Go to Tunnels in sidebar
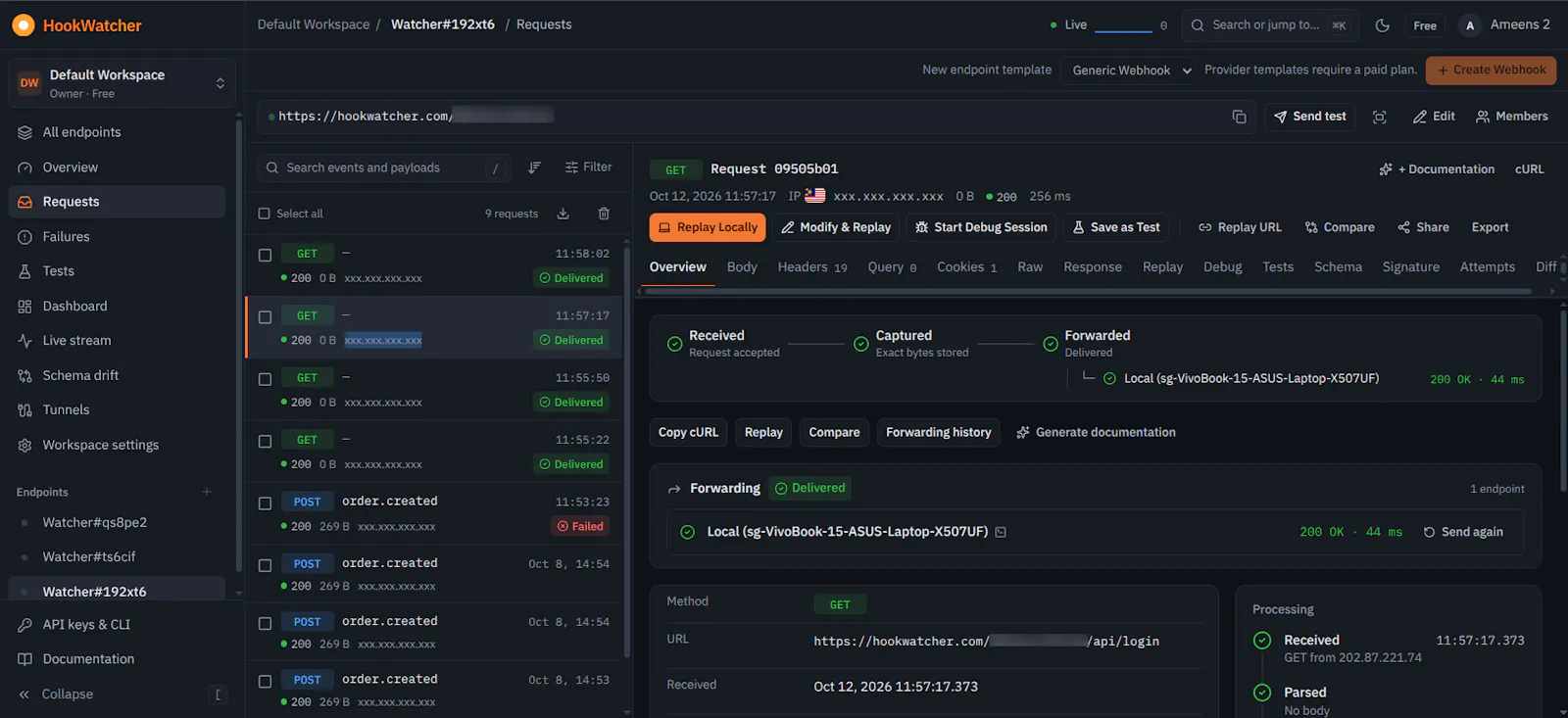The image size is (1568, 718). point(118,409)
